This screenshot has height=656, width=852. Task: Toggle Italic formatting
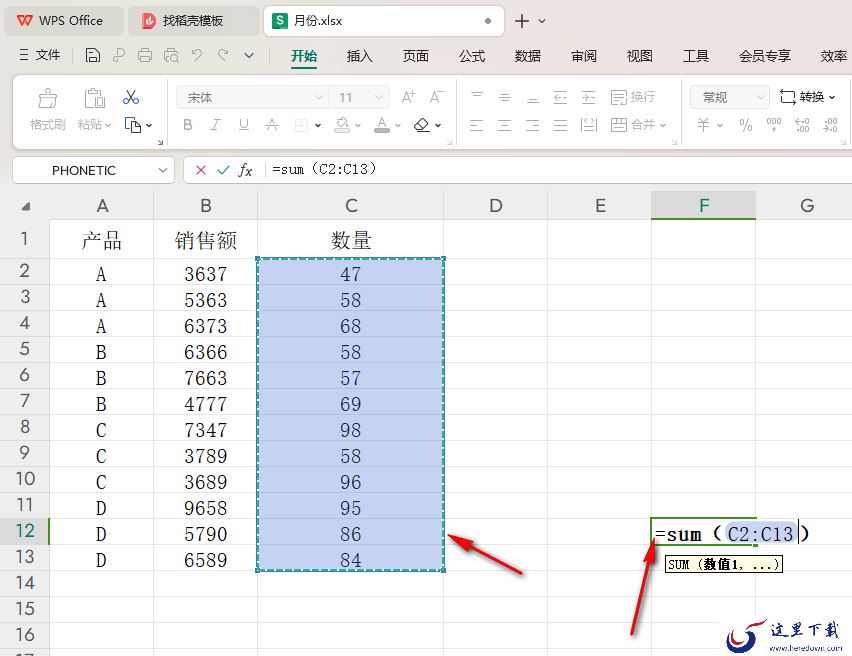(x=215, y=125)
